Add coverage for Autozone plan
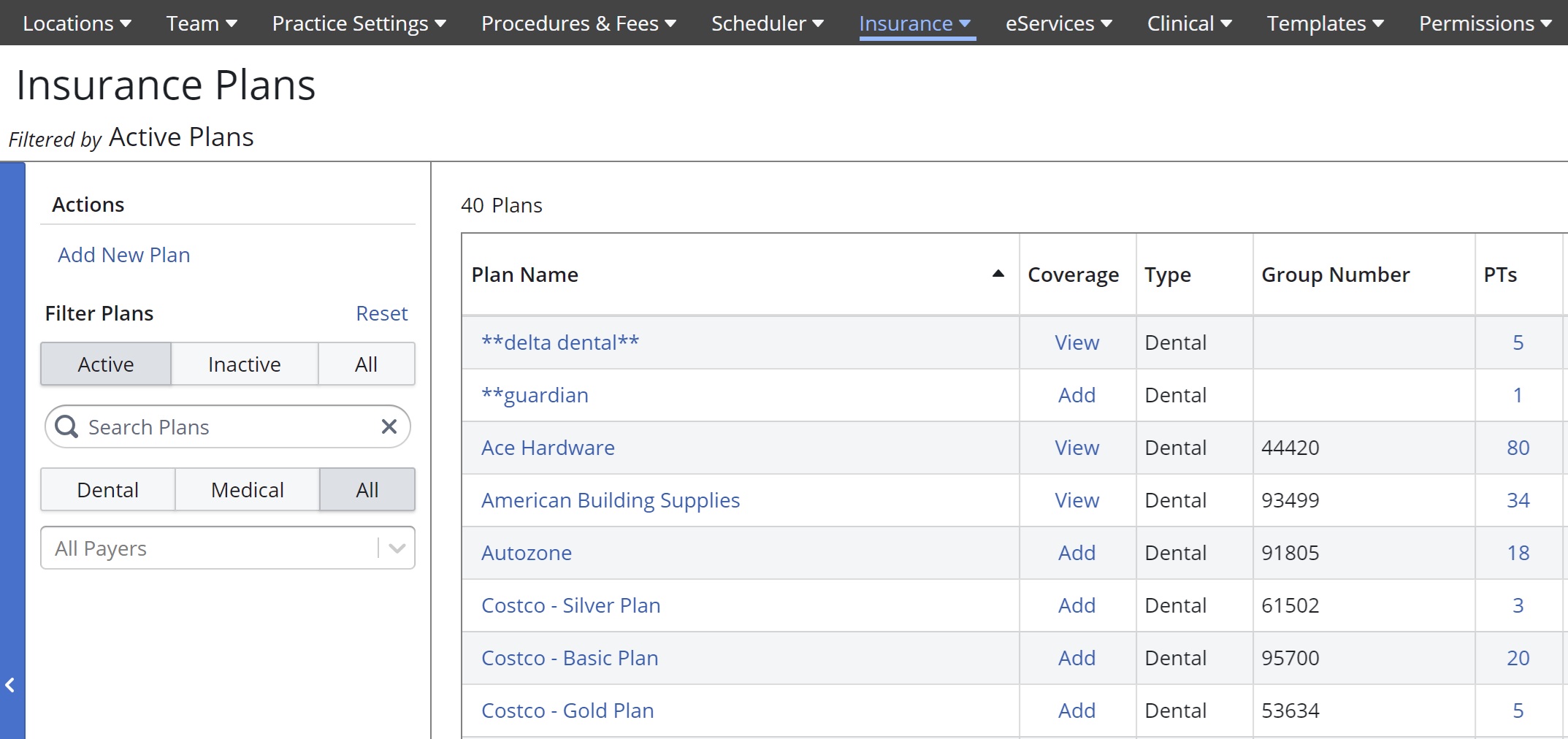The image size is (1568, 739). [1076, 553]
